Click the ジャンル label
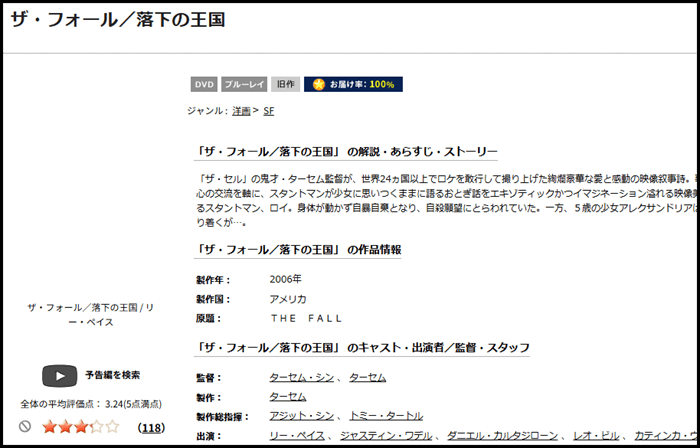The image size is (700, 448). [x=208, y=111]
